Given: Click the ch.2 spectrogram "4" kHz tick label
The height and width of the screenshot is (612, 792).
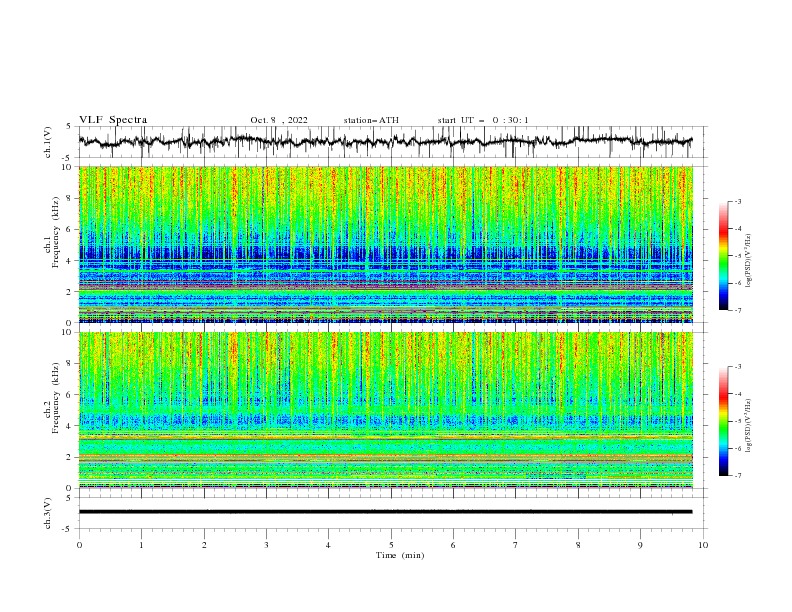Looking at the screenshot, I should pyautogui.click(x=70, y=426).
